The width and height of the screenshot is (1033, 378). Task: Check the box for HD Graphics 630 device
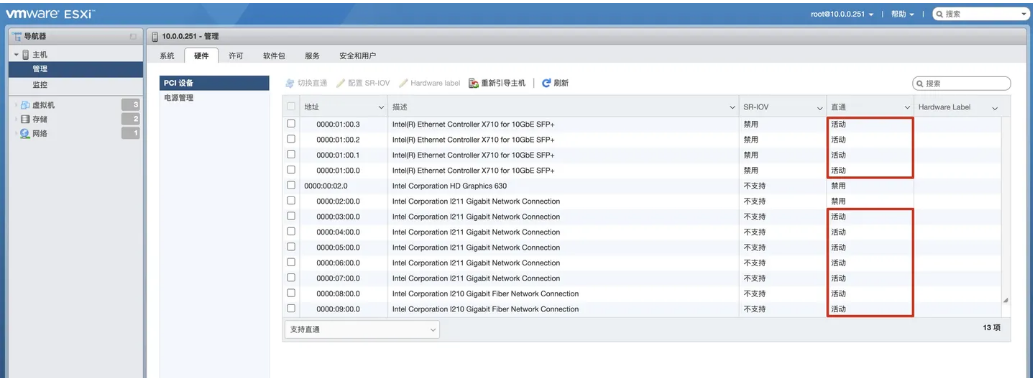tap(291, 186)
